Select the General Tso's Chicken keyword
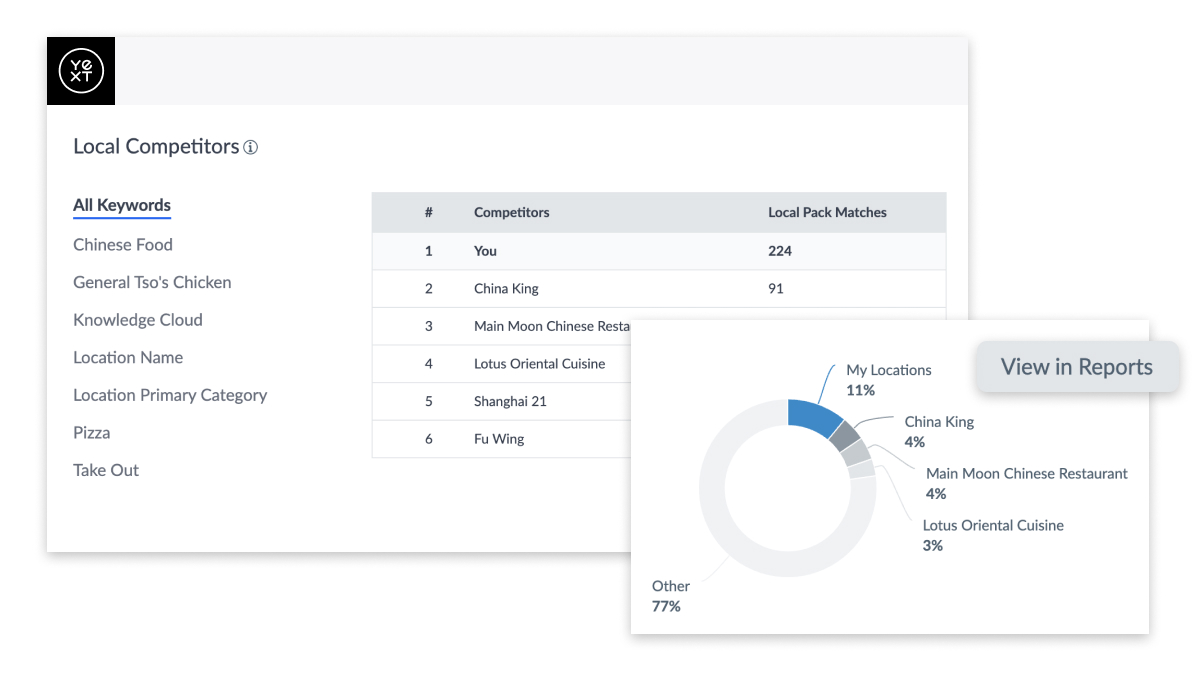This screenshot has height=675, width=1200. pos(152,283)
